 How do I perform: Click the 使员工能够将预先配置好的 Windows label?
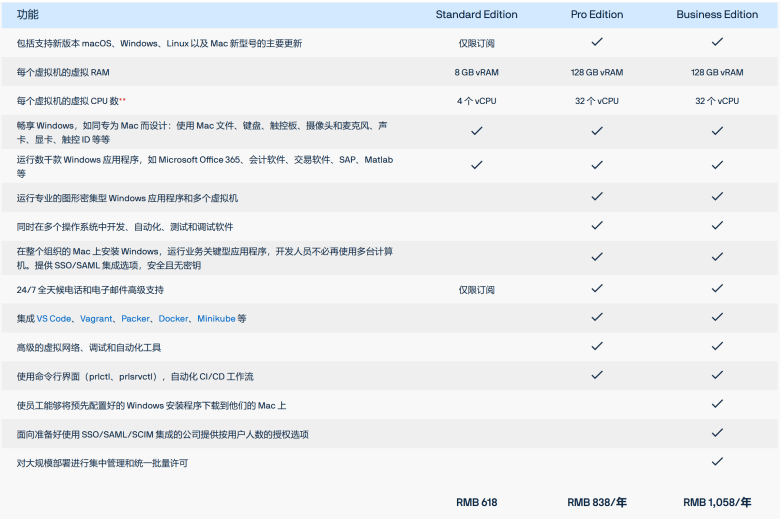click(151, 406)
